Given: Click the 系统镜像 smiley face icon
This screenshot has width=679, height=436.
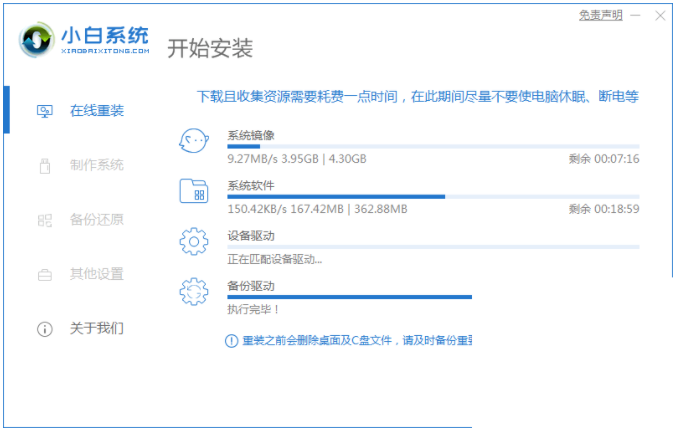Looking at the screenshot, I should (x=193, y=141).
